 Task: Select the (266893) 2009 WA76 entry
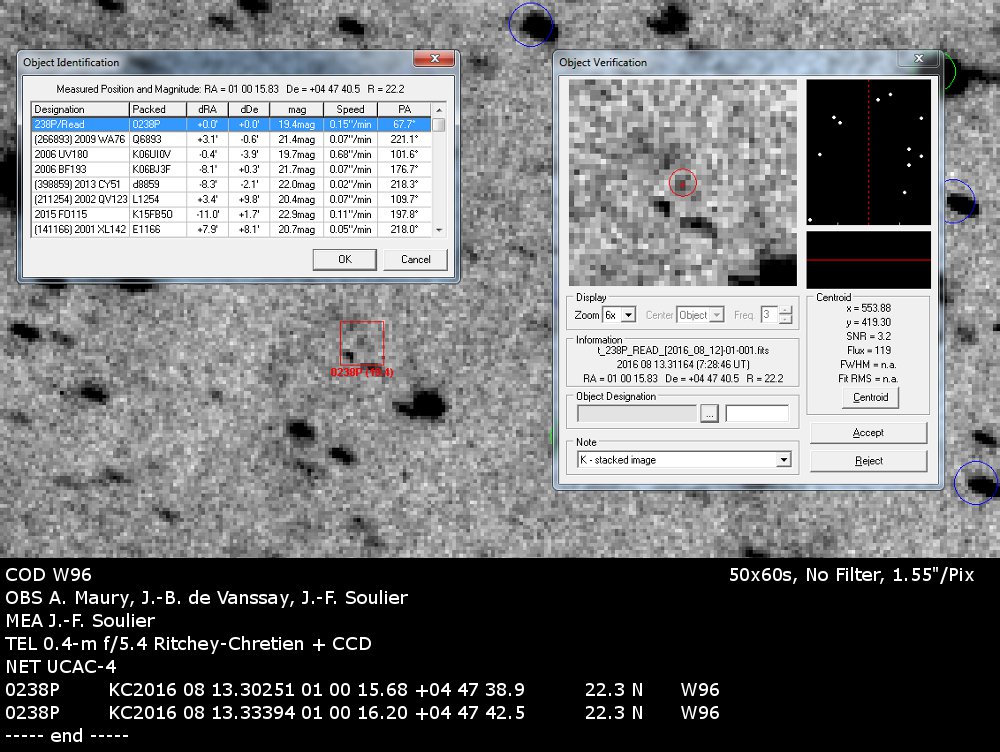pyautogui.click(x=78, y=139)
